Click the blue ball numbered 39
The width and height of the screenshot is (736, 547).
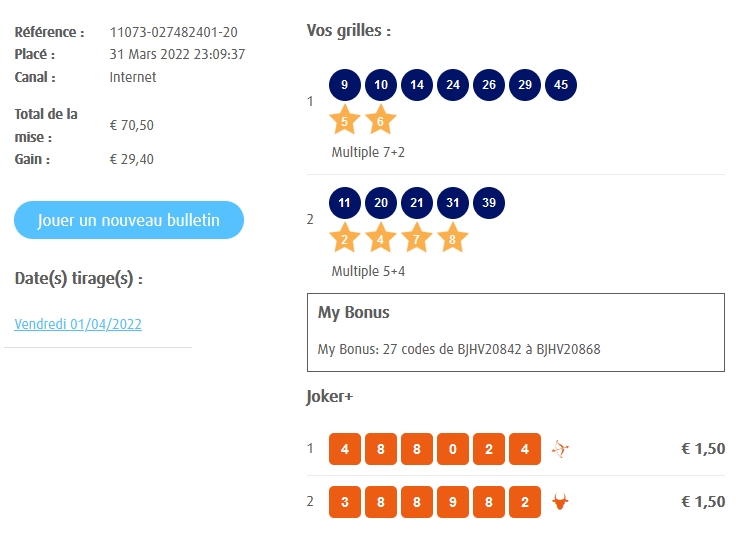(489, 203)
